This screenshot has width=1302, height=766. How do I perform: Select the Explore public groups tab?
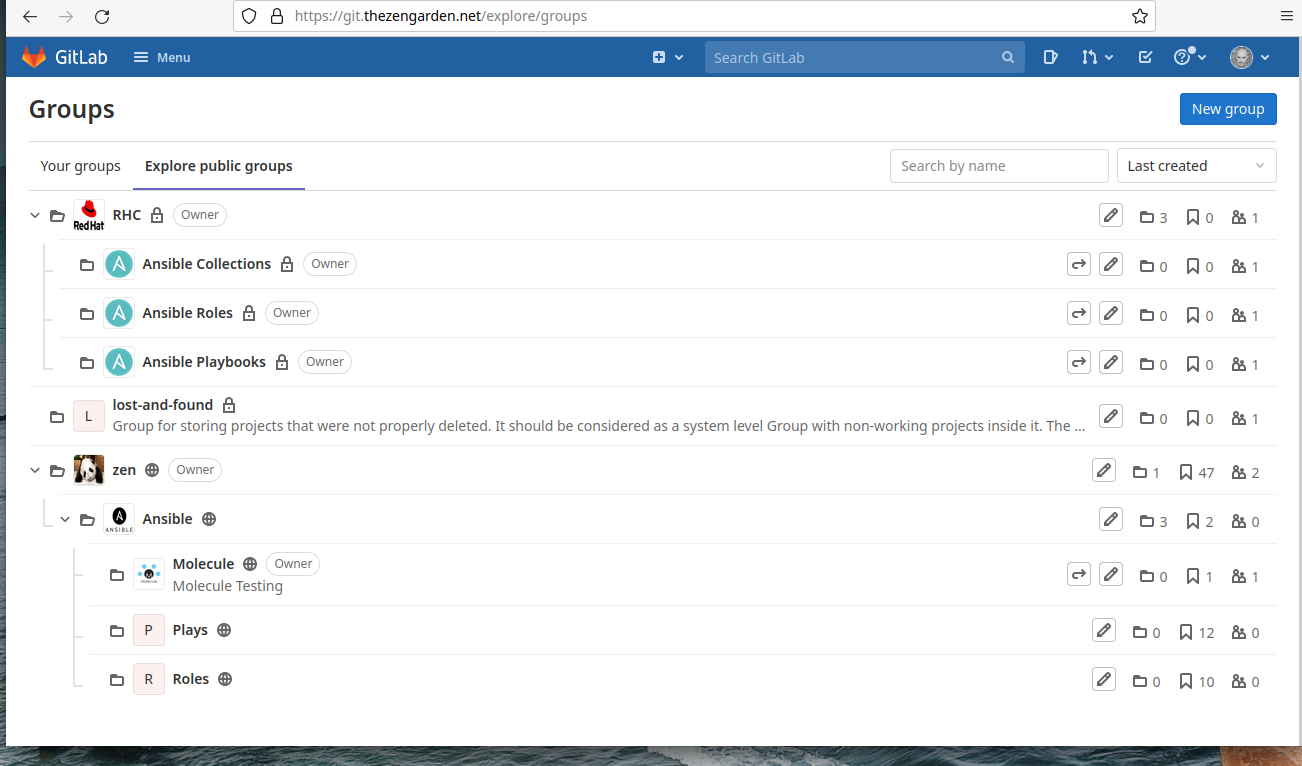click(x=219, y=166)
